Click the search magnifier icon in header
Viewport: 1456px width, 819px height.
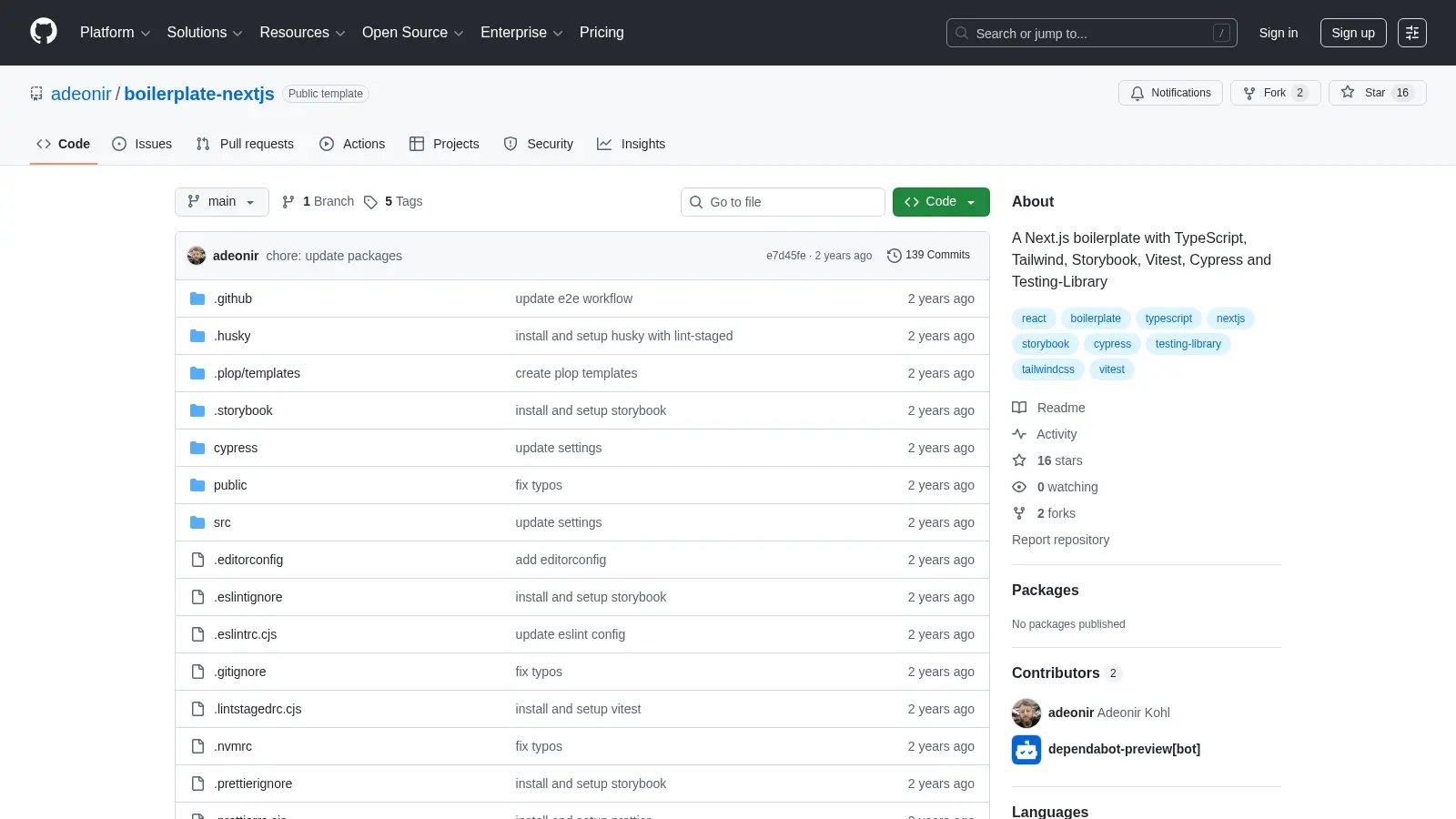(962, 33)
